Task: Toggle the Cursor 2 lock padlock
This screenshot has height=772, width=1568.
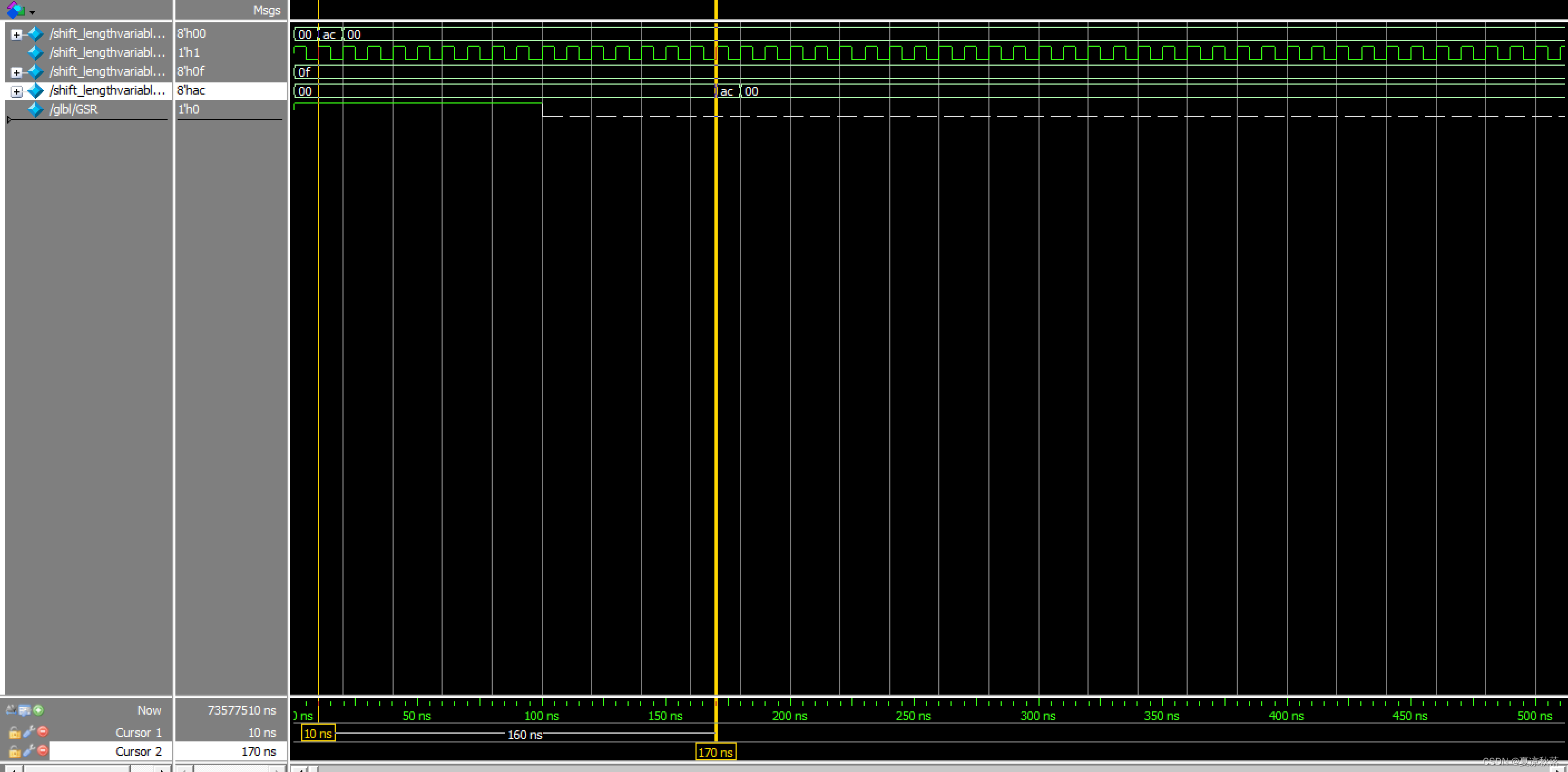Action: [x=14, y=751]
